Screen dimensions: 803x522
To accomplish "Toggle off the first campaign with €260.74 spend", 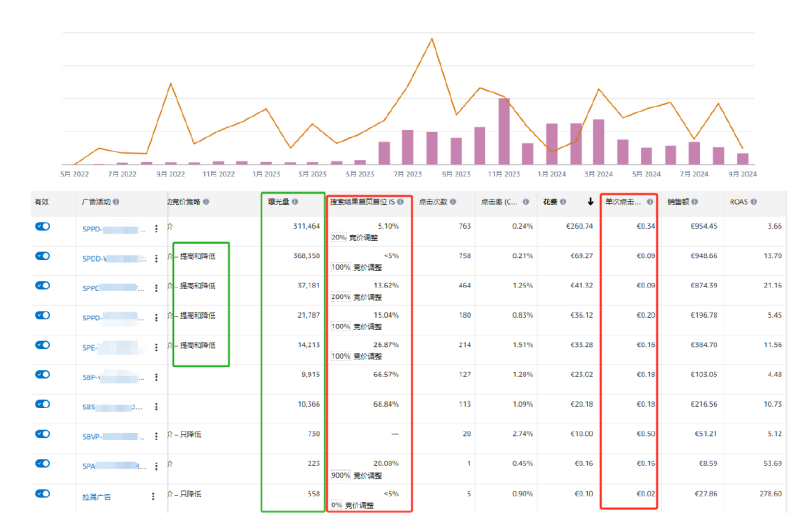I will tap(43, 226).
